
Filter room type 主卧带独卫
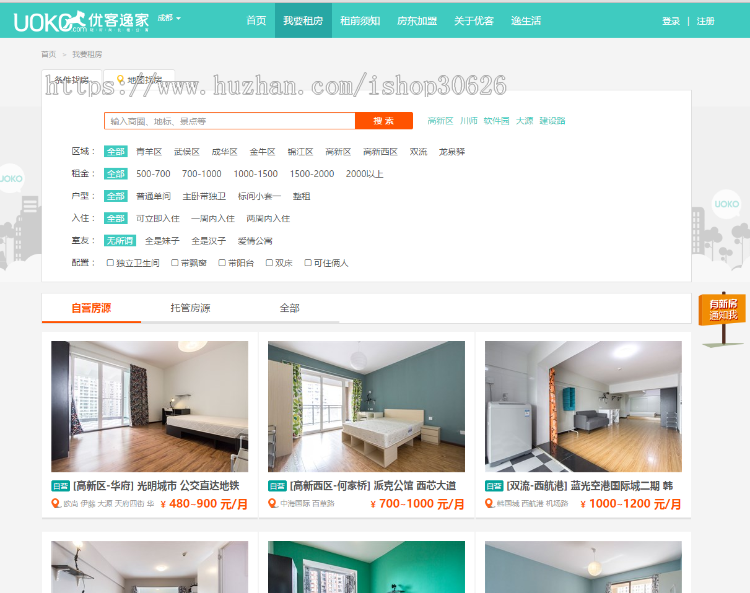point(204,196)
